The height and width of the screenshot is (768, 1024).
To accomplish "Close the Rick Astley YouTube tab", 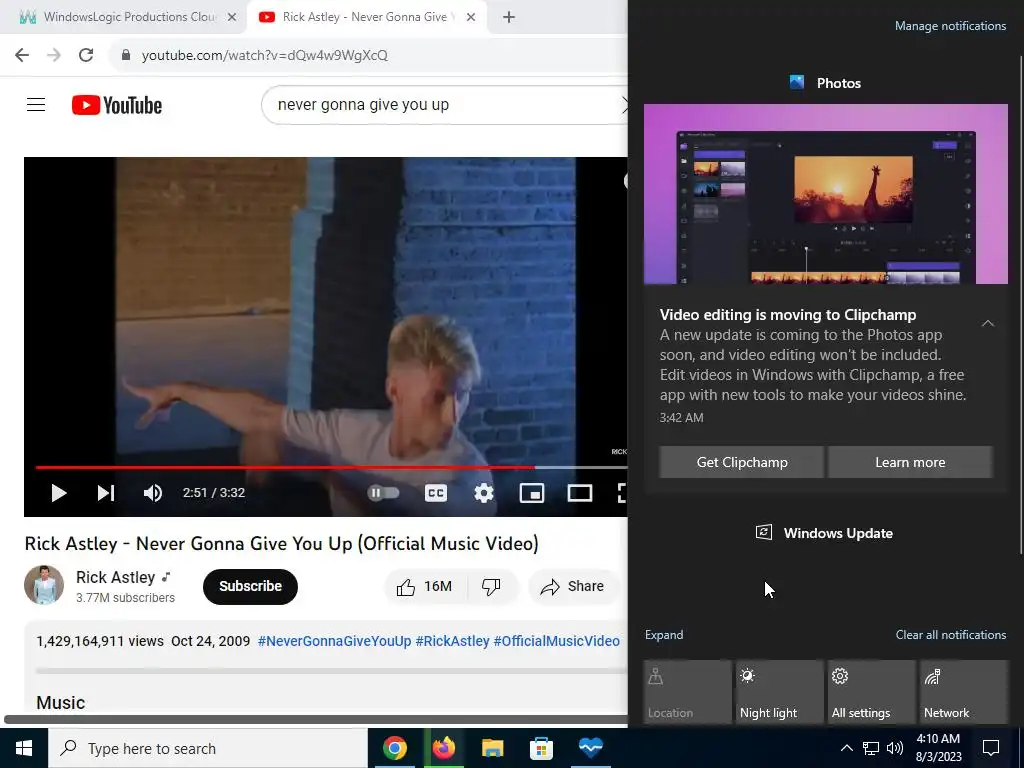I will coord(471,18).
